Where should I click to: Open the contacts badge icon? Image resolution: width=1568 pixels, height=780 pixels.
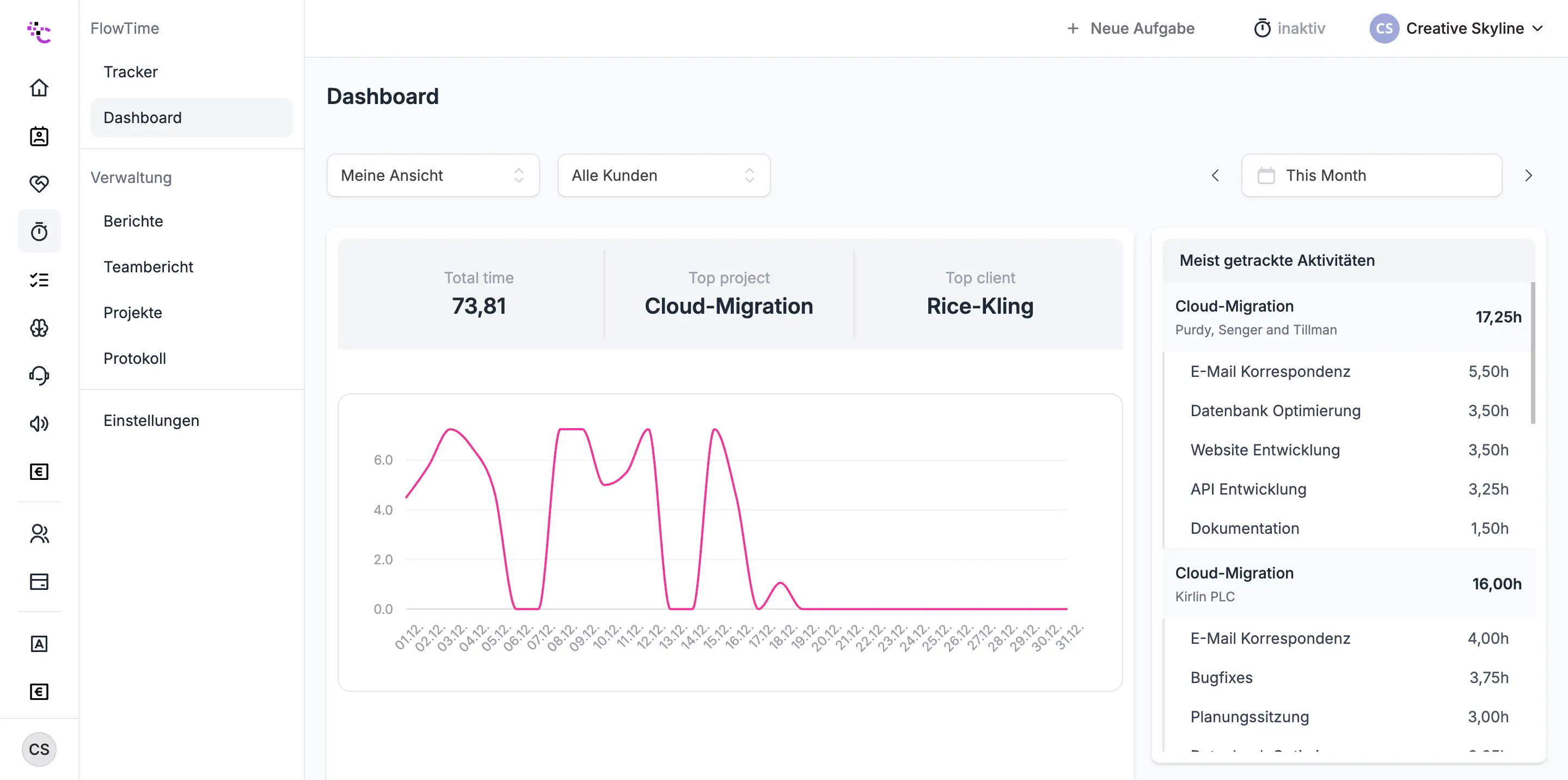click(39, 136)
